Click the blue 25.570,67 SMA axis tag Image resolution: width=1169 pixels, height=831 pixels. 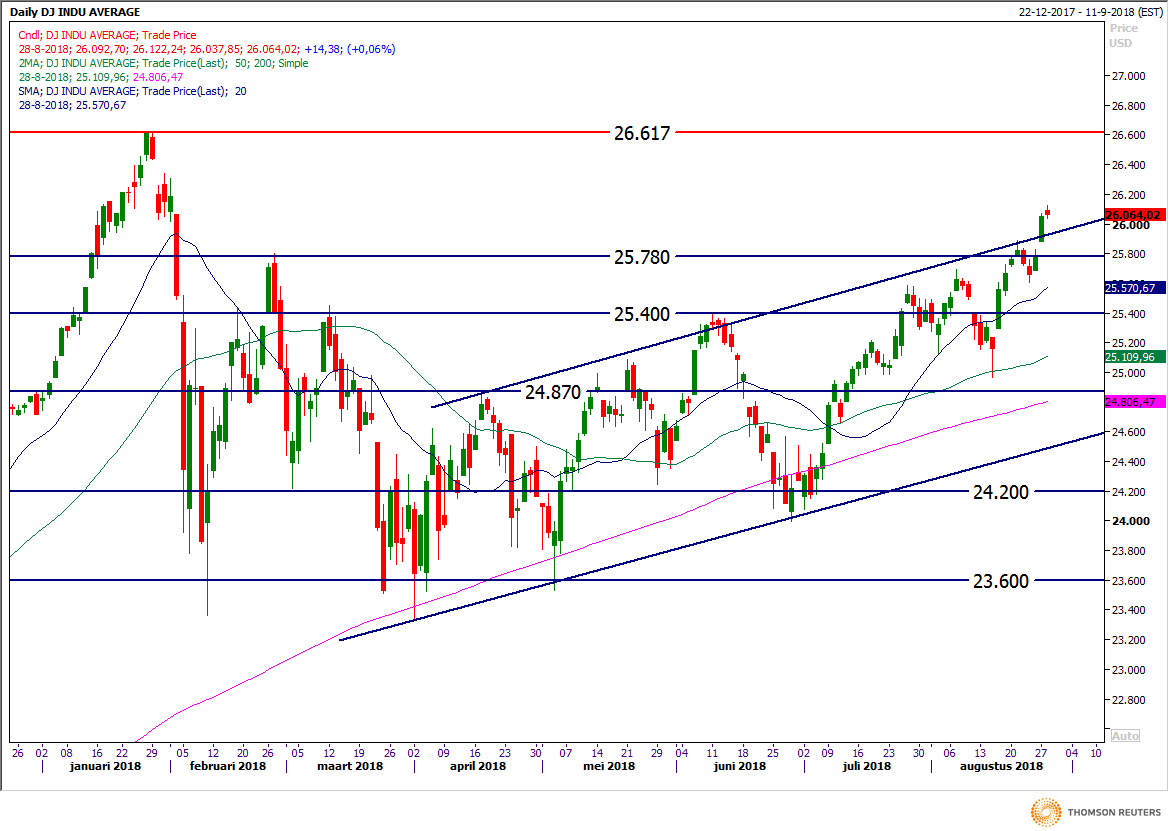click(1134, 288)
